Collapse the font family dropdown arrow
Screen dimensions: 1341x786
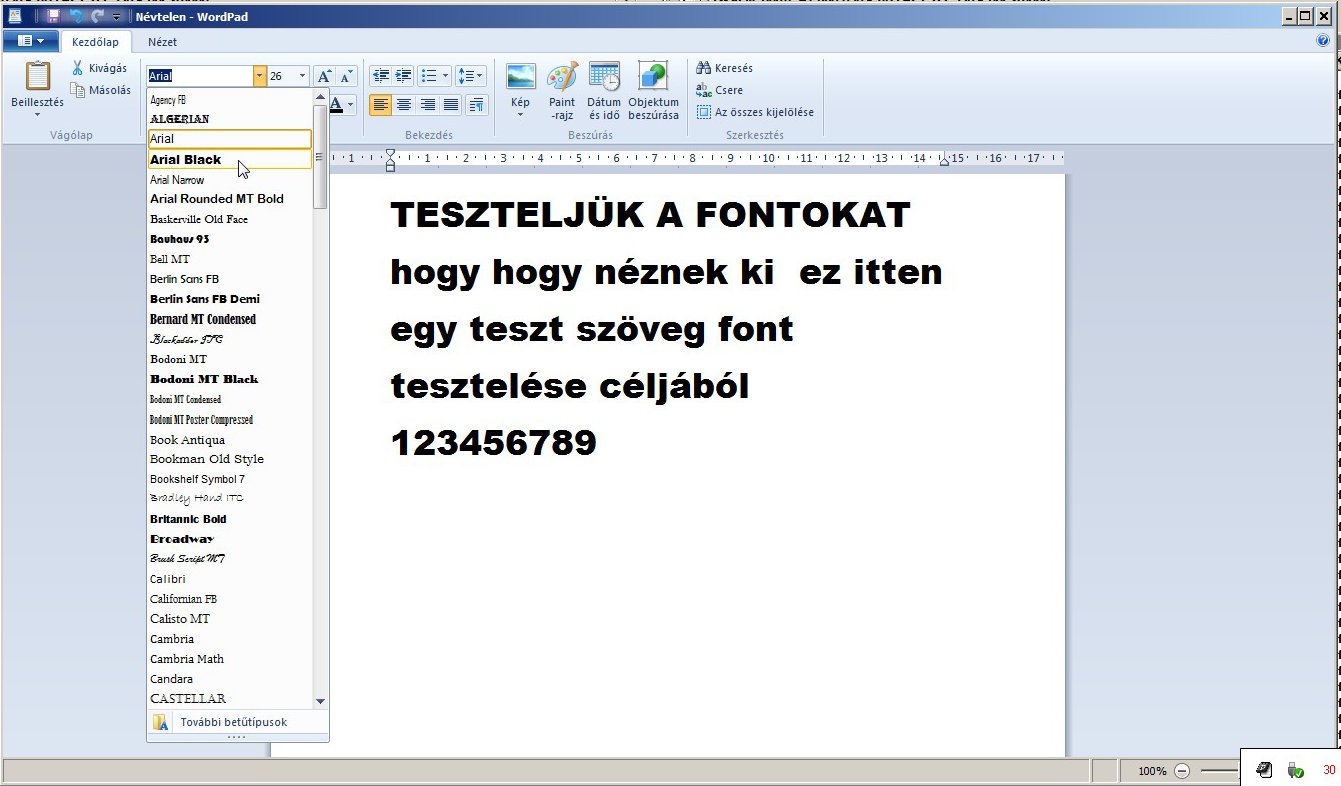click(x=260, y=76)
